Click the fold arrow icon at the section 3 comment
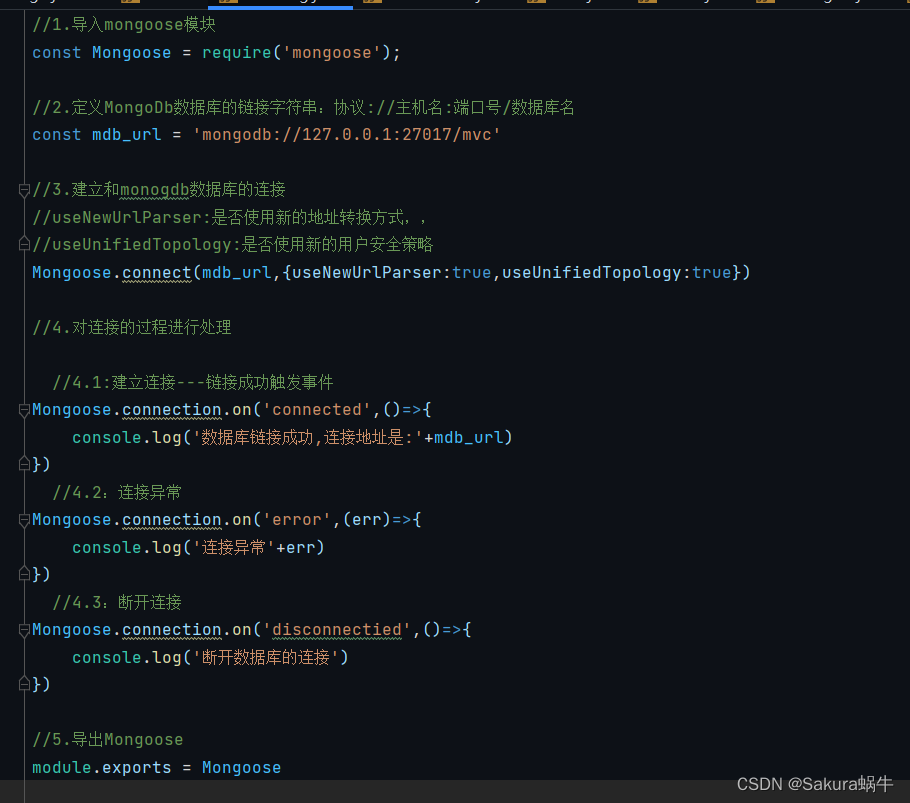The height and width of the screenshot is (803, 910). click(x=22, y=189)
